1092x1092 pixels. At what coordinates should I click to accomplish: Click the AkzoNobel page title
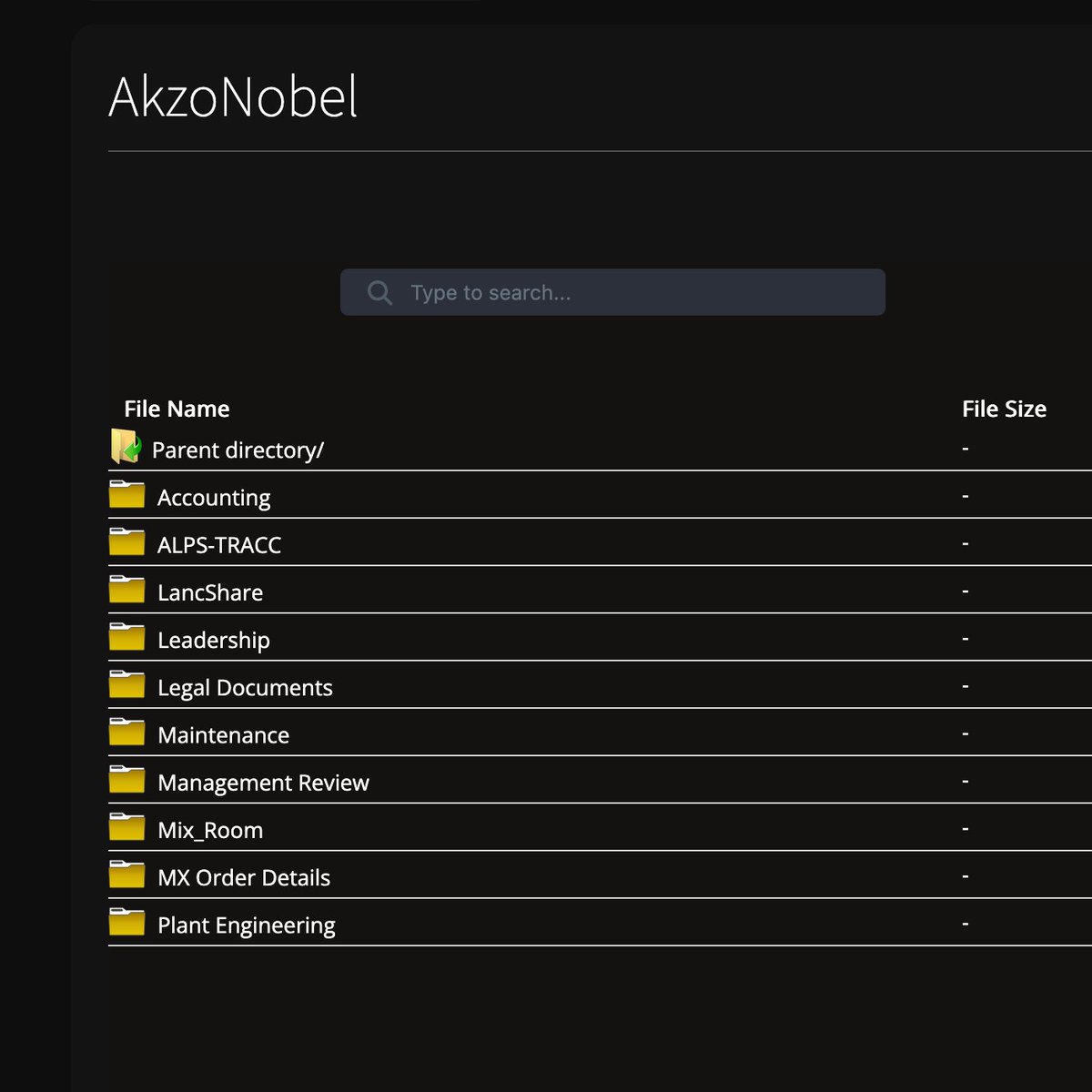[233, 96]
